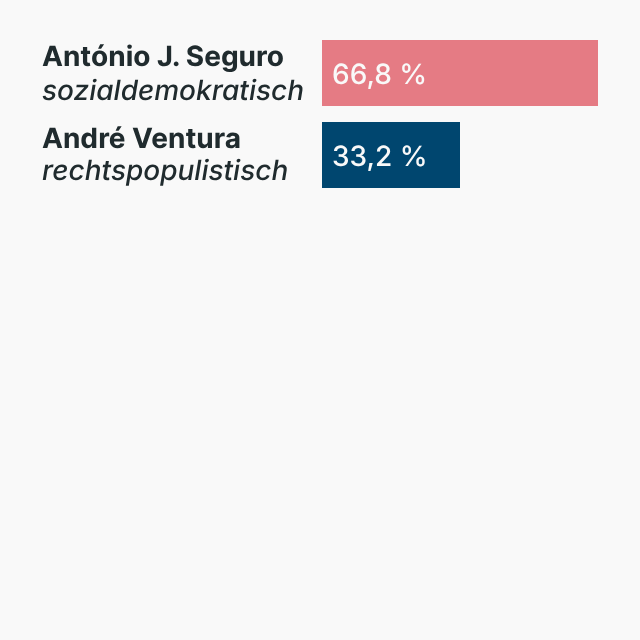Select the 66,8 % value label

(379, 74)
